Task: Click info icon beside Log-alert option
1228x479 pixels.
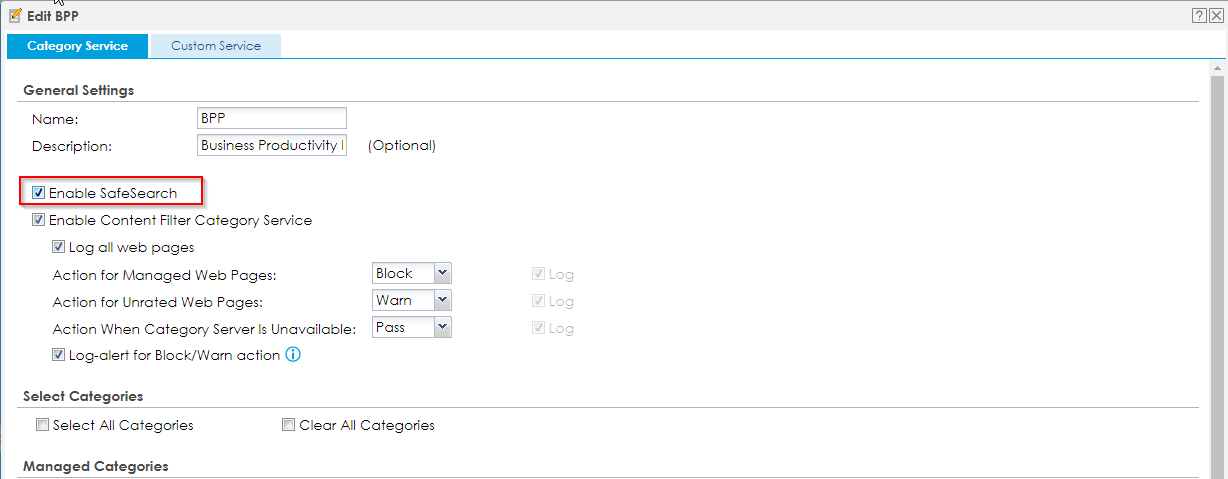Action: point(293,355)
